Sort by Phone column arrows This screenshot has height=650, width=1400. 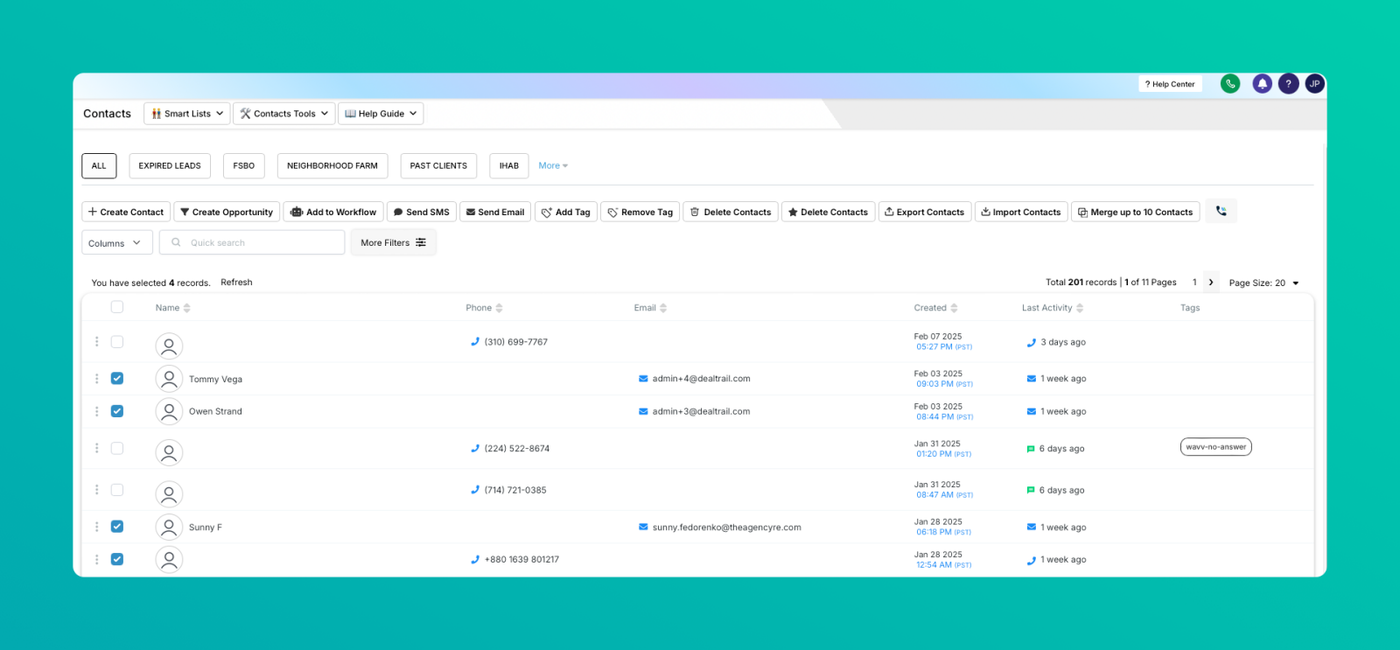tap(499, 308)
